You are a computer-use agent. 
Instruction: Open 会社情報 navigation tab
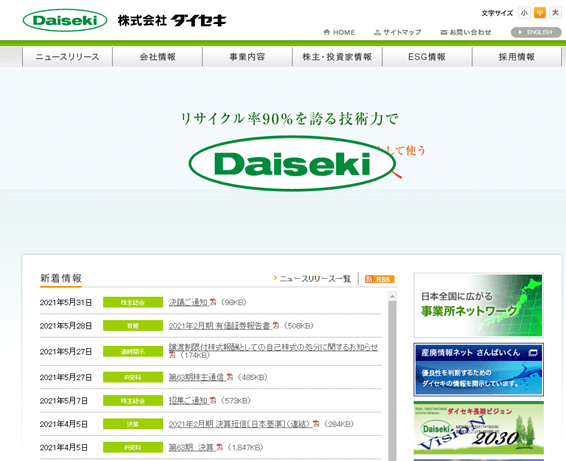pos(157,57)
